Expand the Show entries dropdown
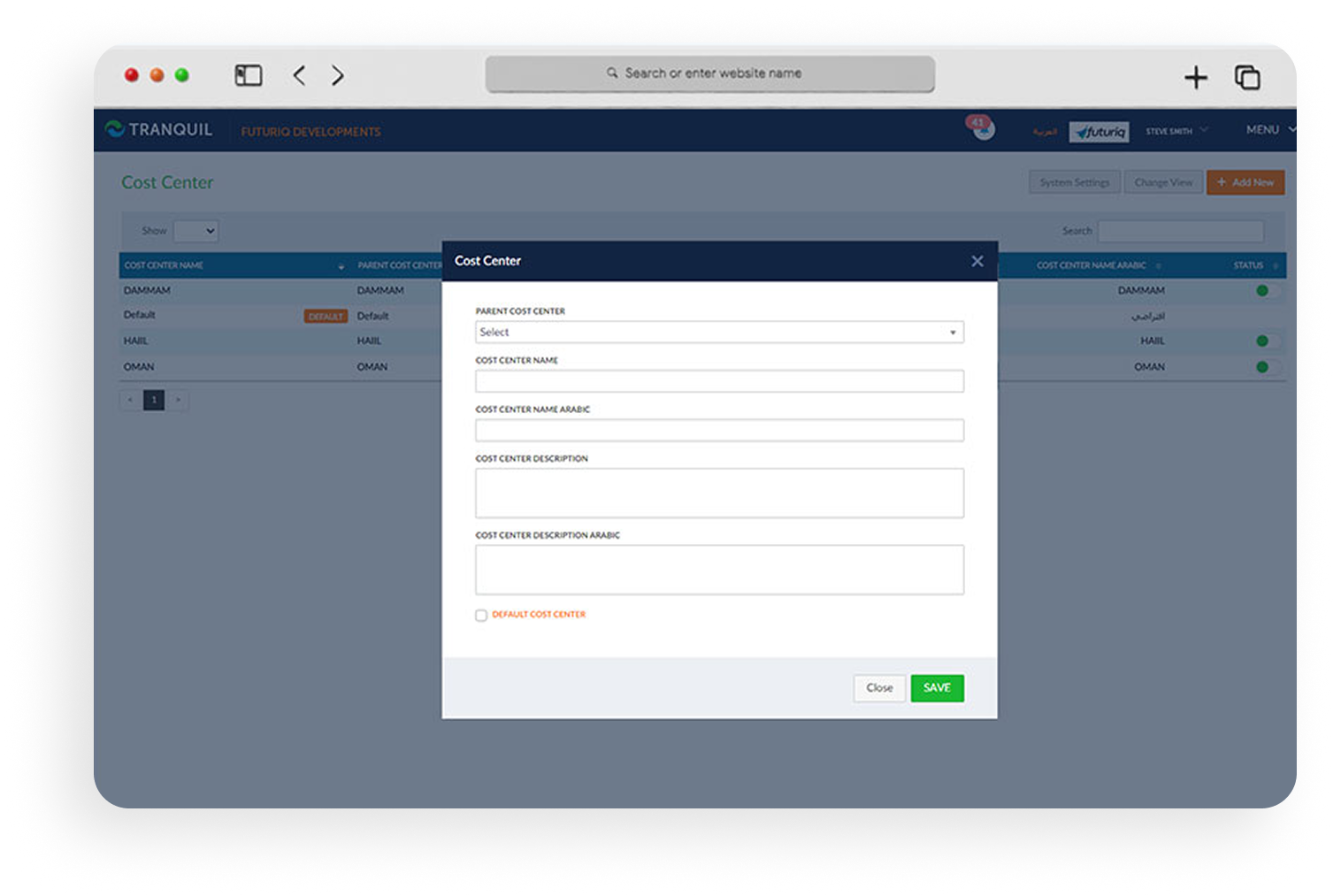The image size is (1333, 896). 196,231
